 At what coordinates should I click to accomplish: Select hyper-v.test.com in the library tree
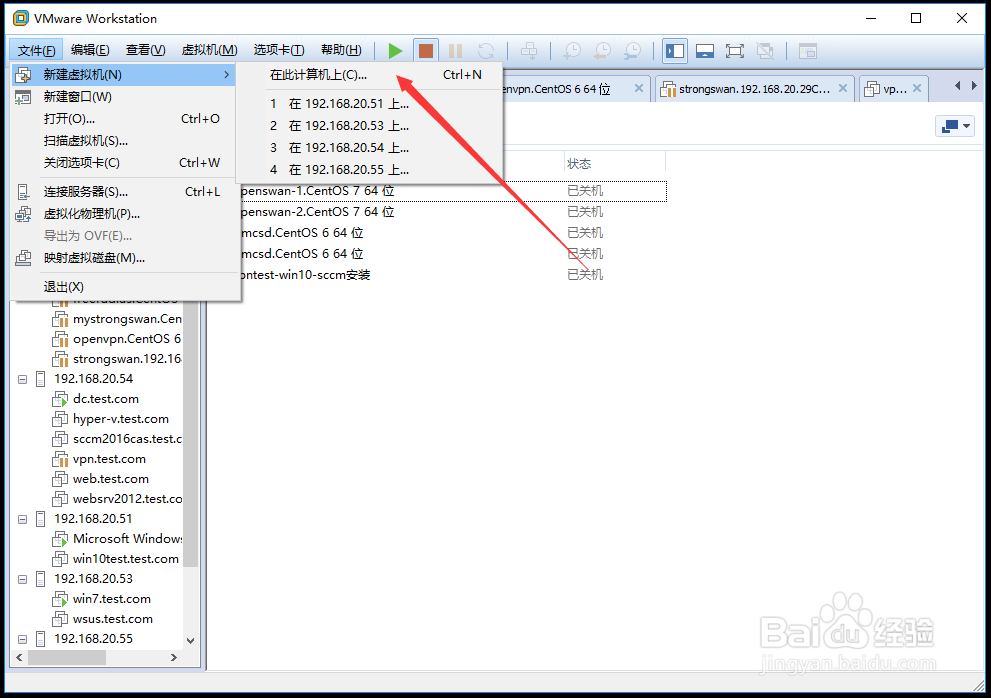coord(121,419)
